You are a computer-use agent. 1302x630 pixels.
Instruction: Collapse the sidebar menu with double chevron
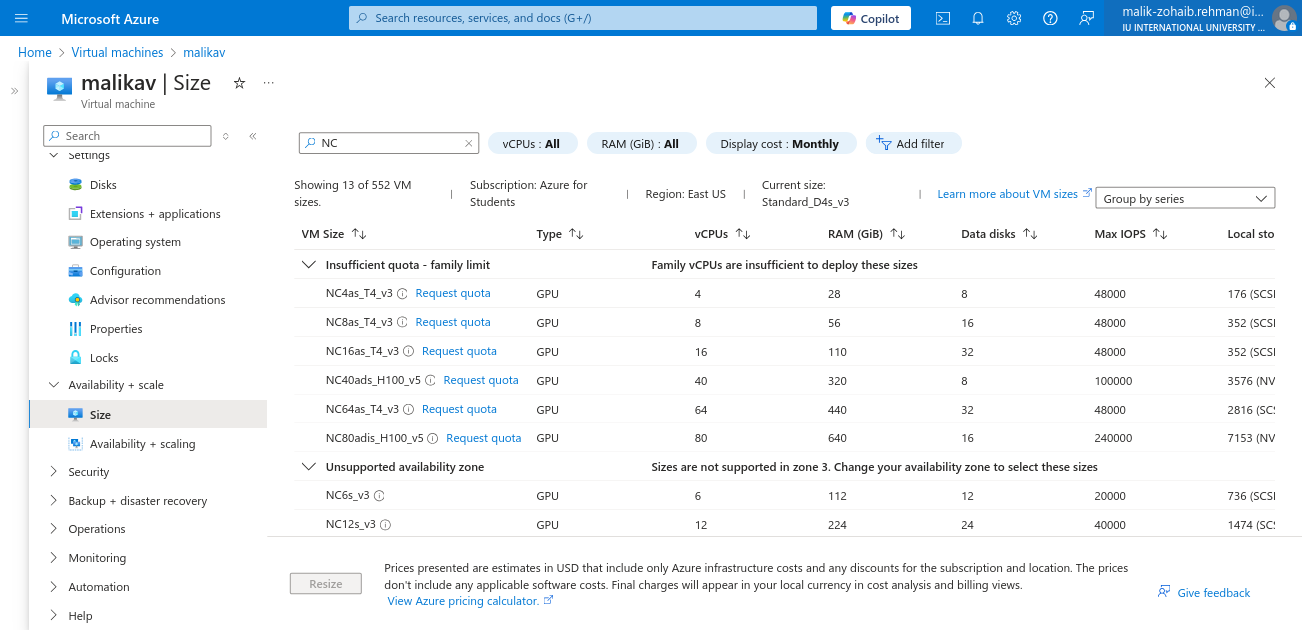tap(253, 136)
